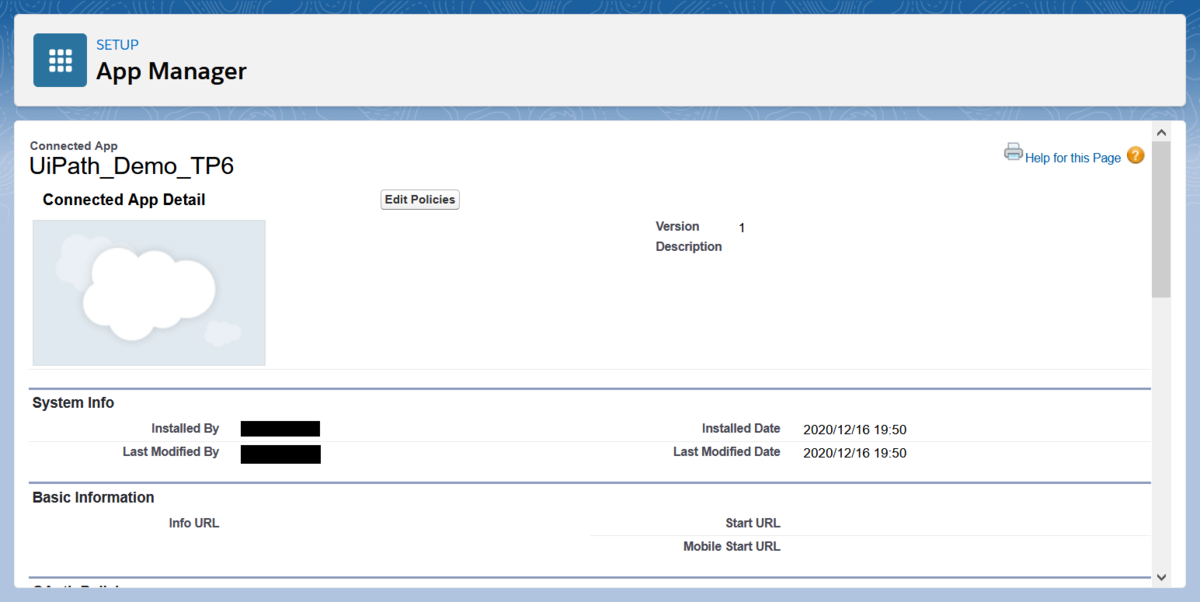Open the orange help question mark icon
Screen dimensions: 1200x602
tap(1135, 155)
